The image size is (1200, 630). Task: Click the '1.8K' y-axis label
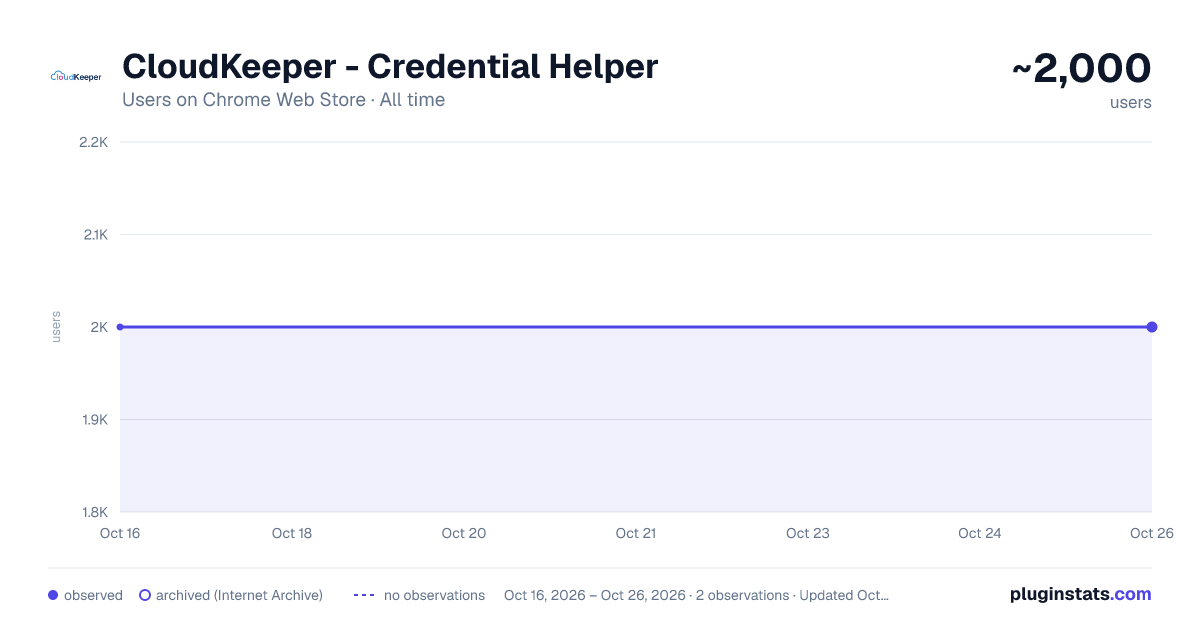click(94, 512)
